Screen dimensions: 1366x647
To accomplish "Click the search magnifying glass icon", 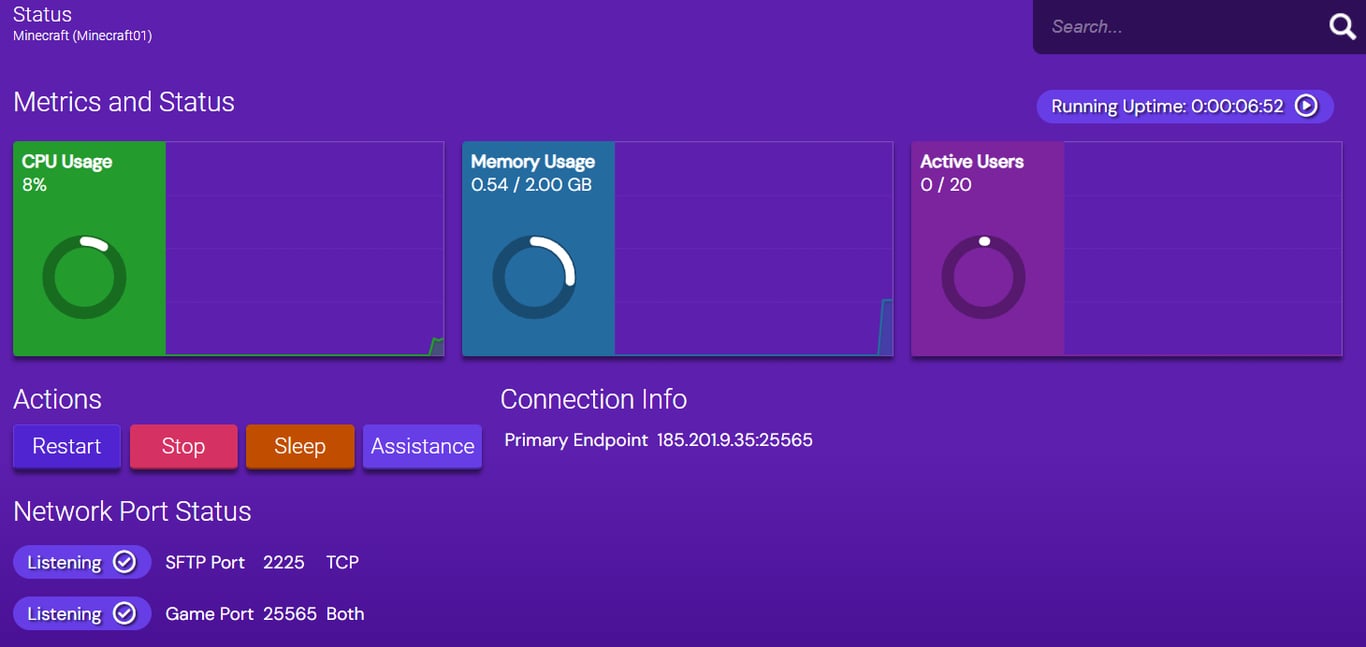I will pos(1341,26).
